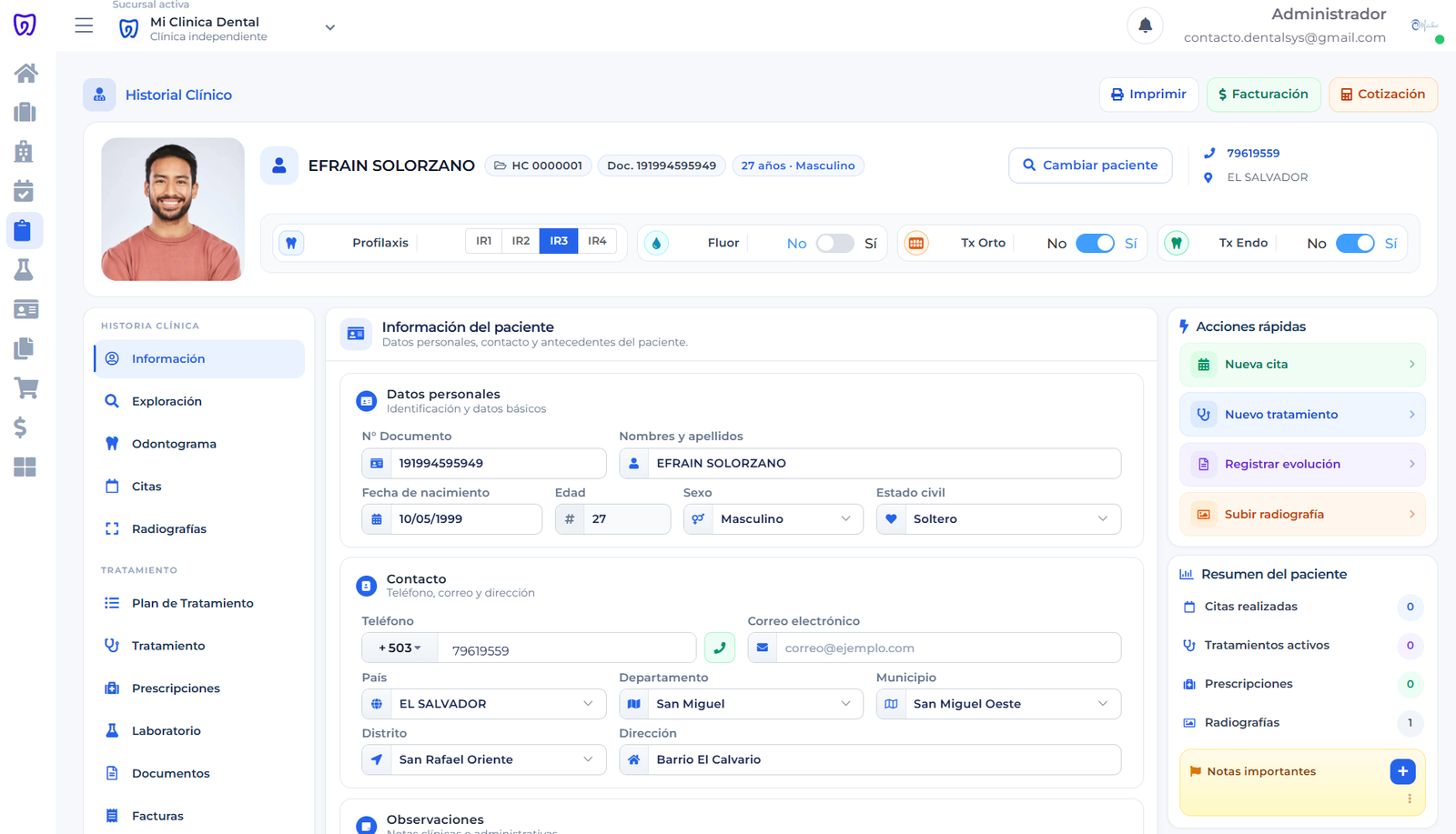This screenshot has width=1456, height=834.
Task: Select the IR2 prophylaxis option
Action: pyautogui.click(x=521, y=241)
